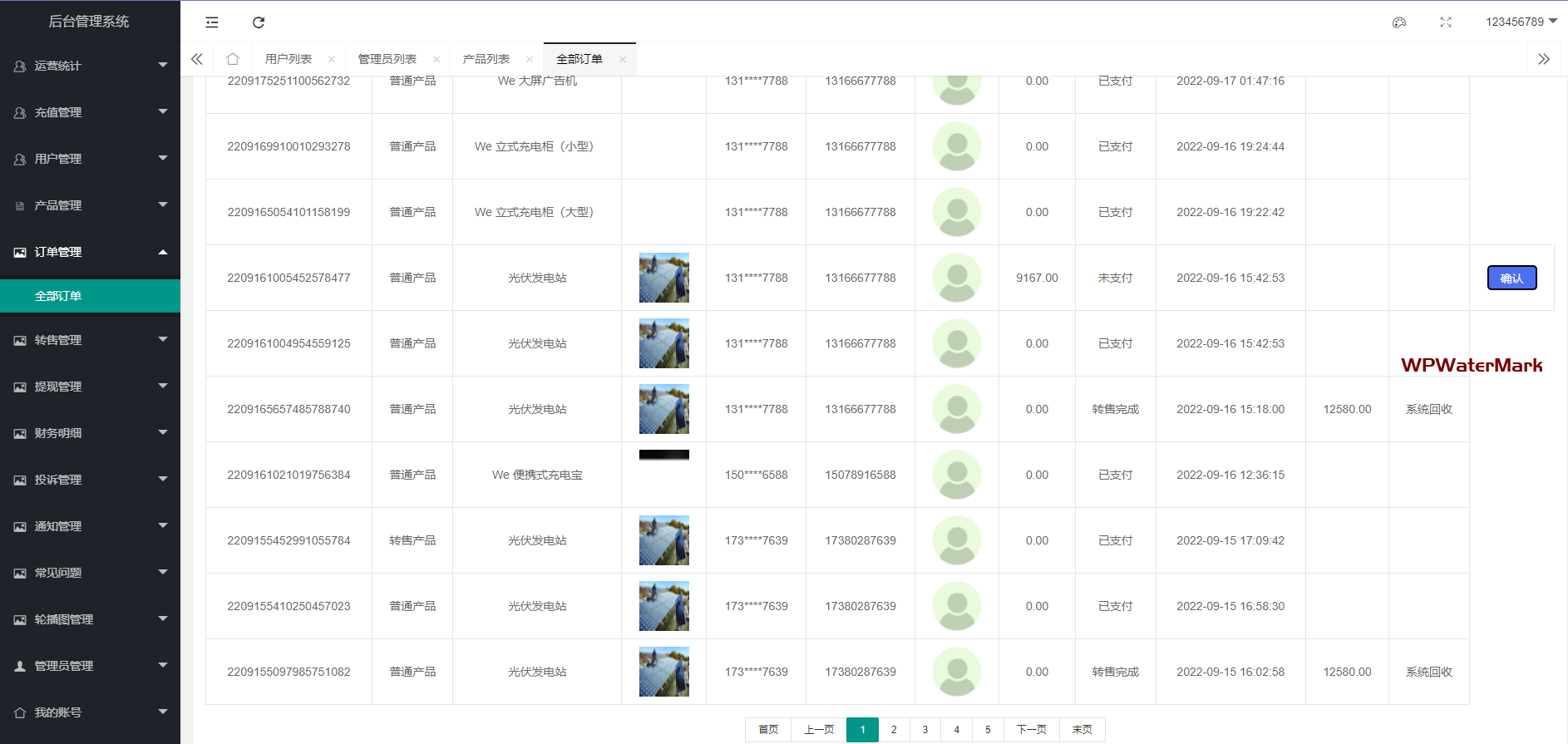Collapse the sidebar menu with the hamburger icon
The image size is (1568, 744).
click(x=212, y=22)
